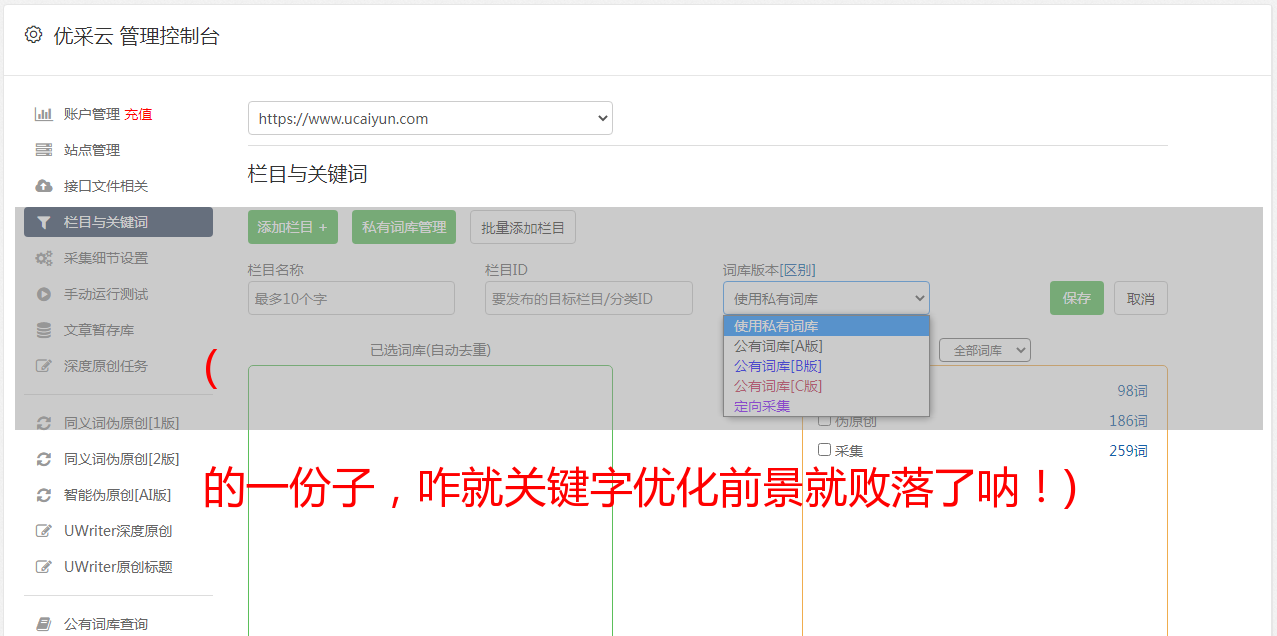This screenshot has height=636, width=1277.
Task: Click the play icon for 手动运行测试
Action: click(x=43, y=294)
